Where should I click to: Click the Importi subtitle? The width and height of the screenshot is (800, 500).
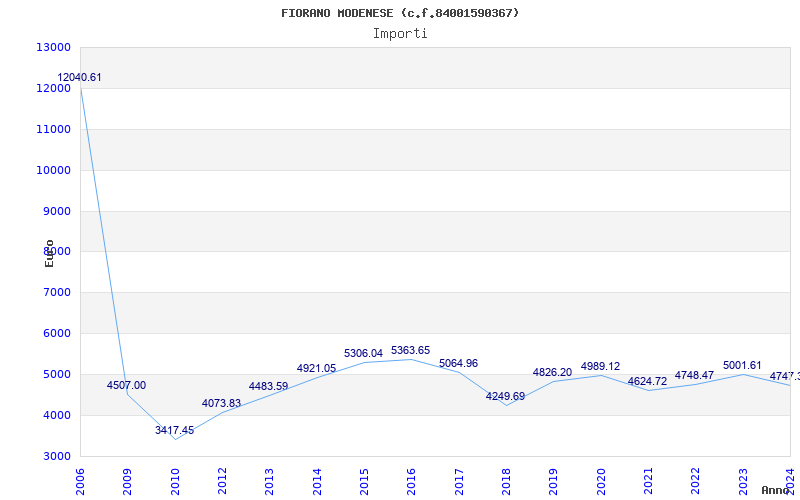(x=400, y=34)
